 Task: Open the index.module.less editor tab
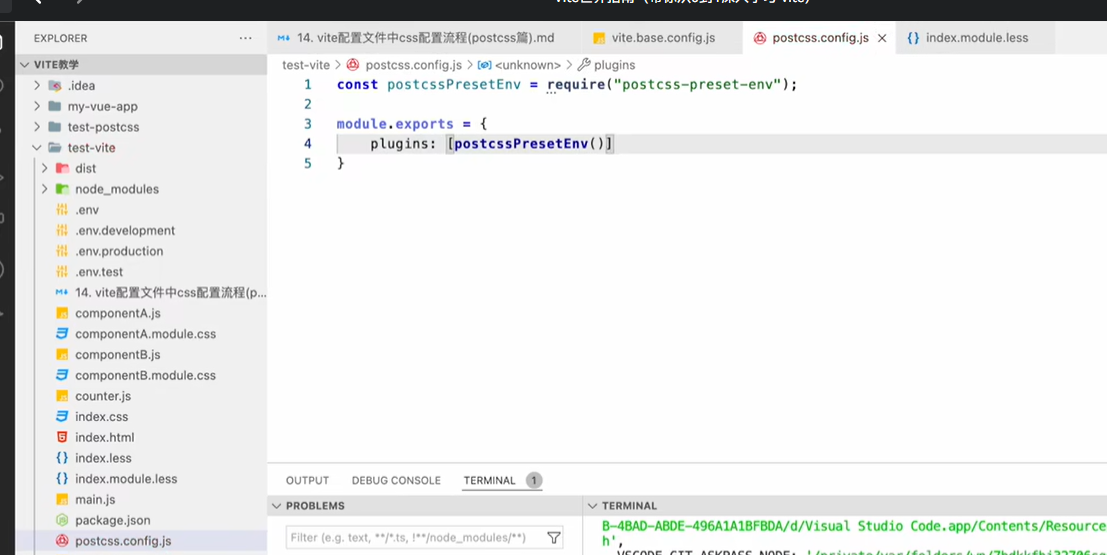pos(976,38)
